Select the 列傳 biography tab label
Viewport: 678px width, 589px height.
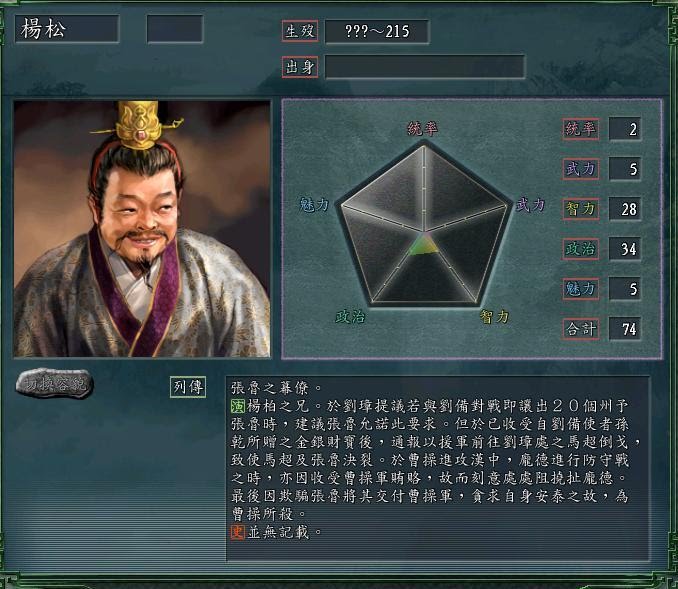pyautogui.click(x=188, y=387)
